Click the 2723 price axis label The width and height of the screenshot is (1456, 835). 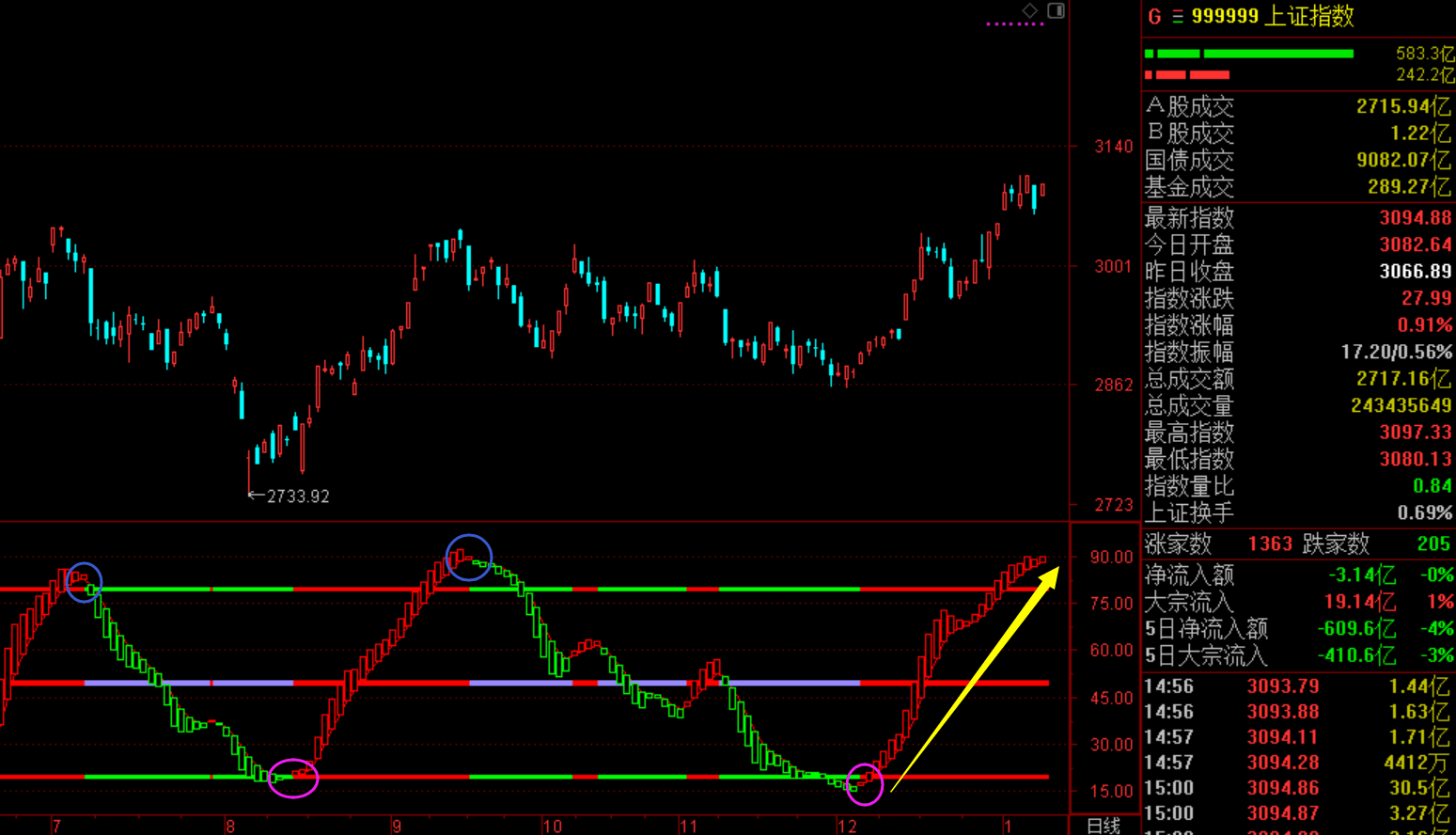(x=1114, y=505)
